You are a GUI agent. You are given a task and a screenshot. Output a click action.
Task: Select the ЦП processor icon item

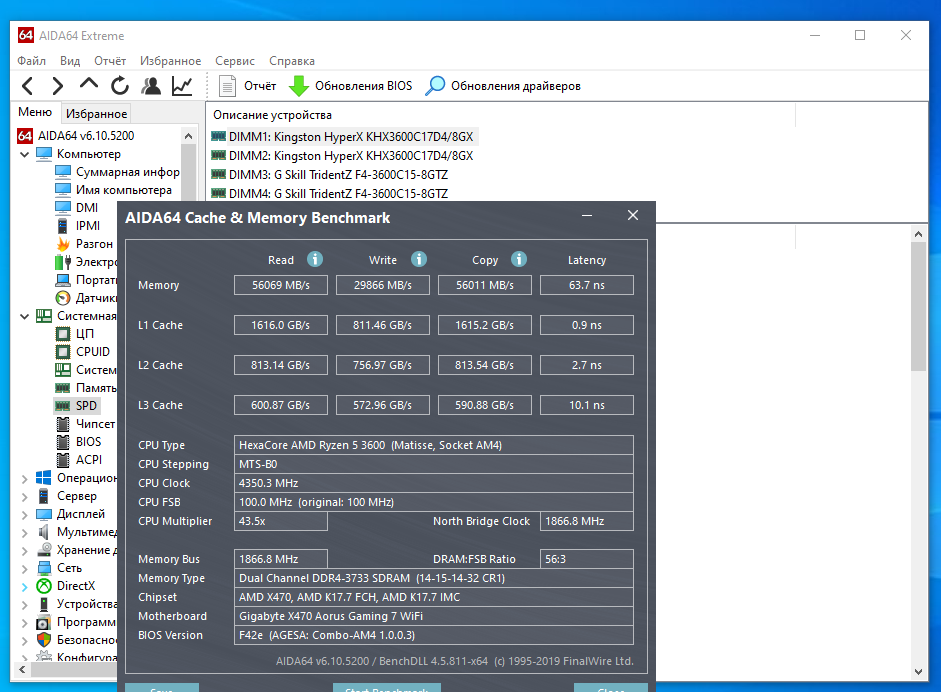(63, 334)
